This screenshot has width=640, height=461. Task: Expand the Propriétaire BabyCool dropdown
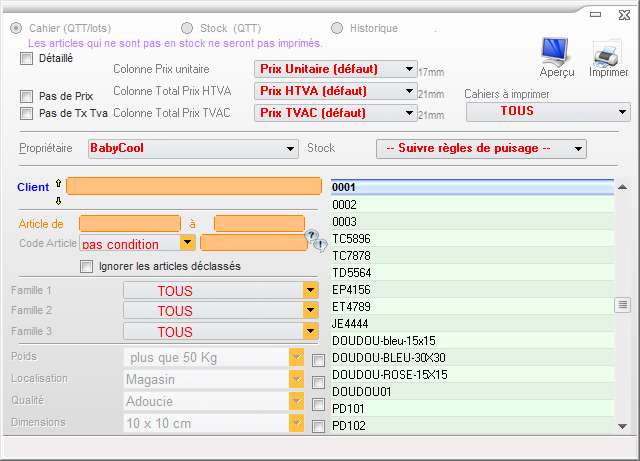click(291, 149)
